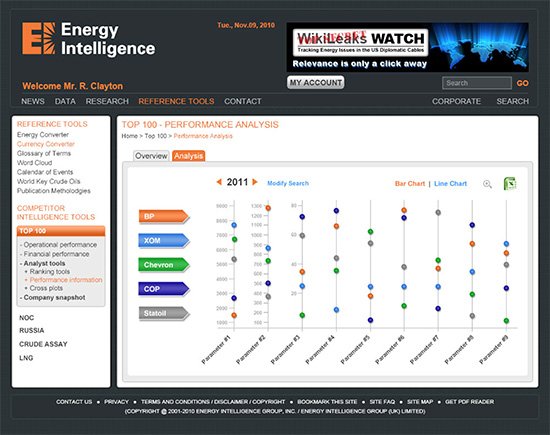Expand the NOC section
This screenshot has height=435, width=550.
tap(27, 318)
